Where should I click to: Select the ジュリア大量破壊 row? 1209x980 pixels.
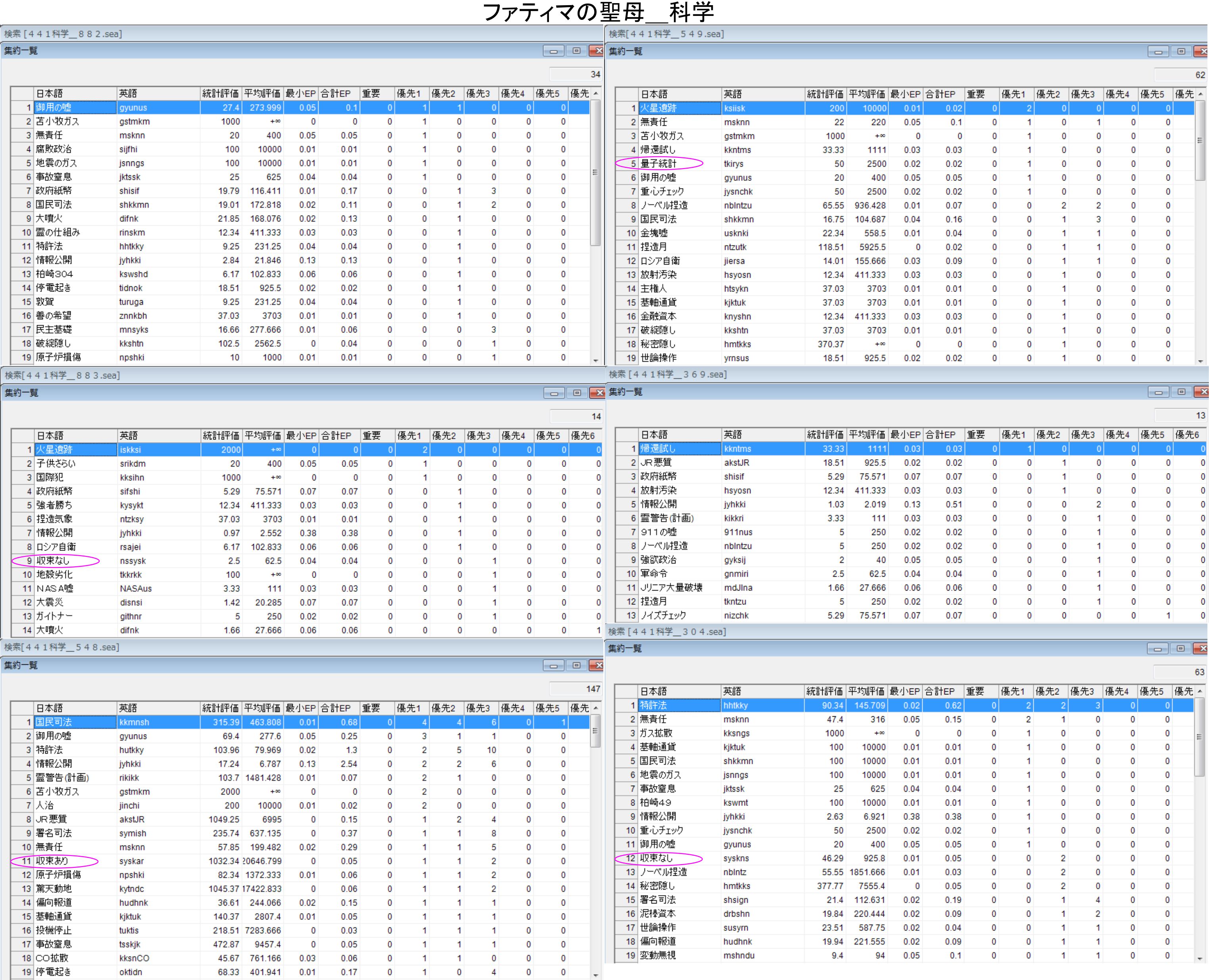click(672, 588)
